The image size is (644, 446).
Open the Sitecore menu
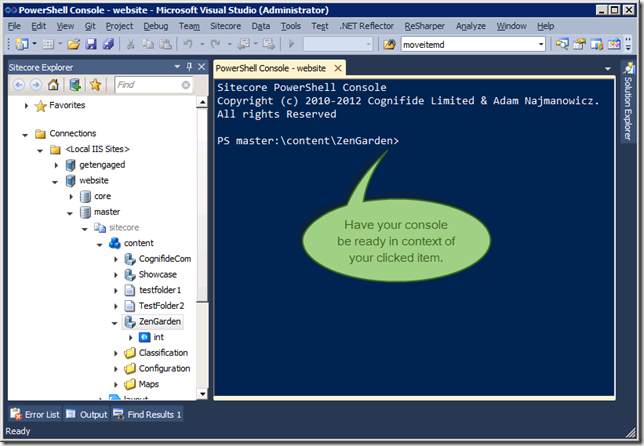pyautogui.click(x=224, y=25)
